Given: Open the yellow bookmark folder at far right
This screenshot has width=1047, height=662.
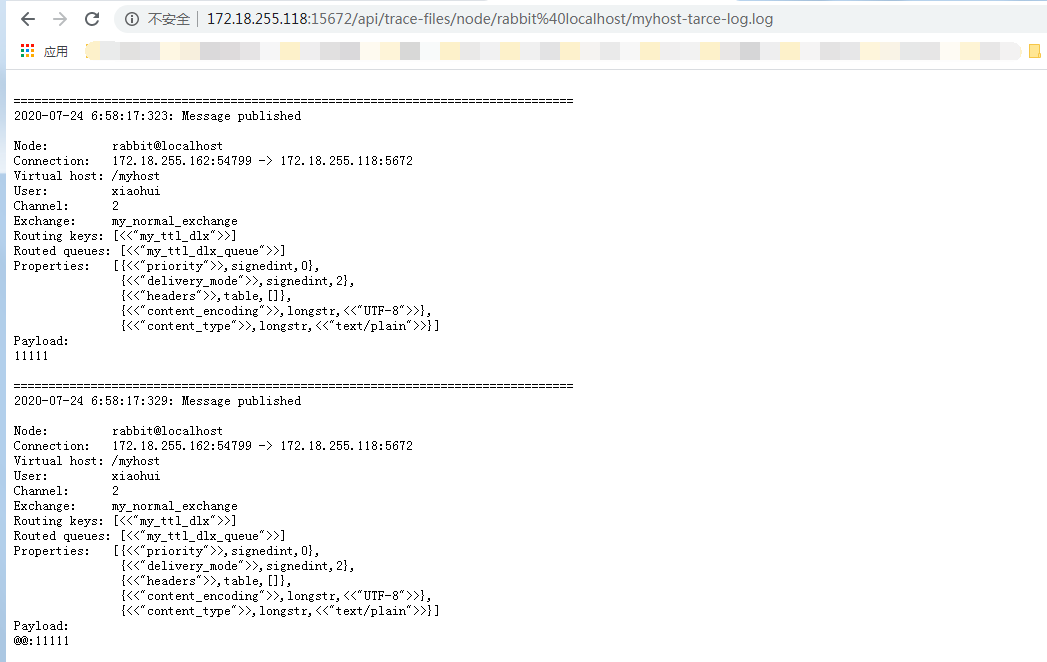Looking at the screenshot, I should pyautogui.click(x=1035, y=51).
